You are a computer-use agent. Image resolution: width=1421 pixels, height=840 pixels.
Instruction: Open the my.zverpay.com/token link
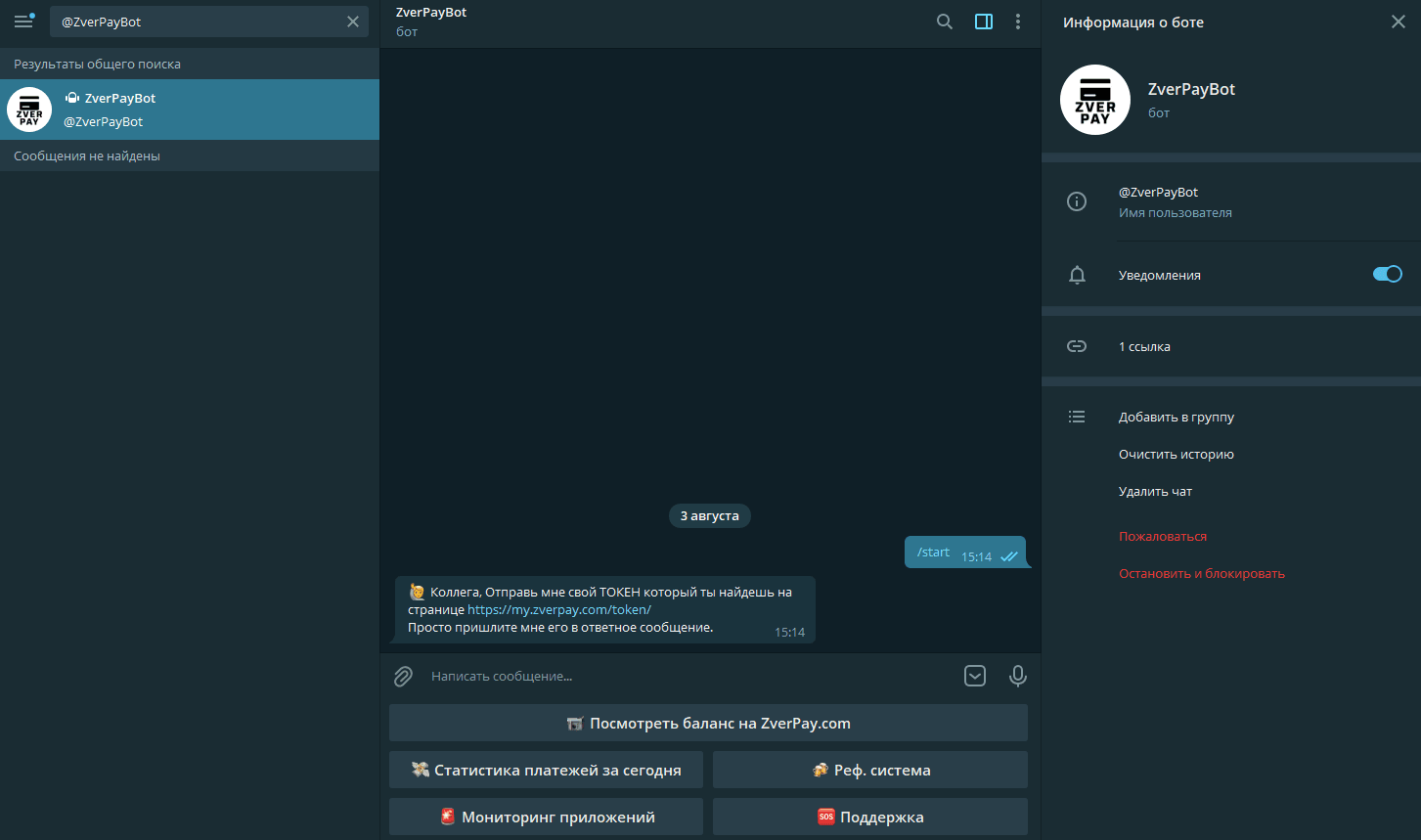[559, 609]
